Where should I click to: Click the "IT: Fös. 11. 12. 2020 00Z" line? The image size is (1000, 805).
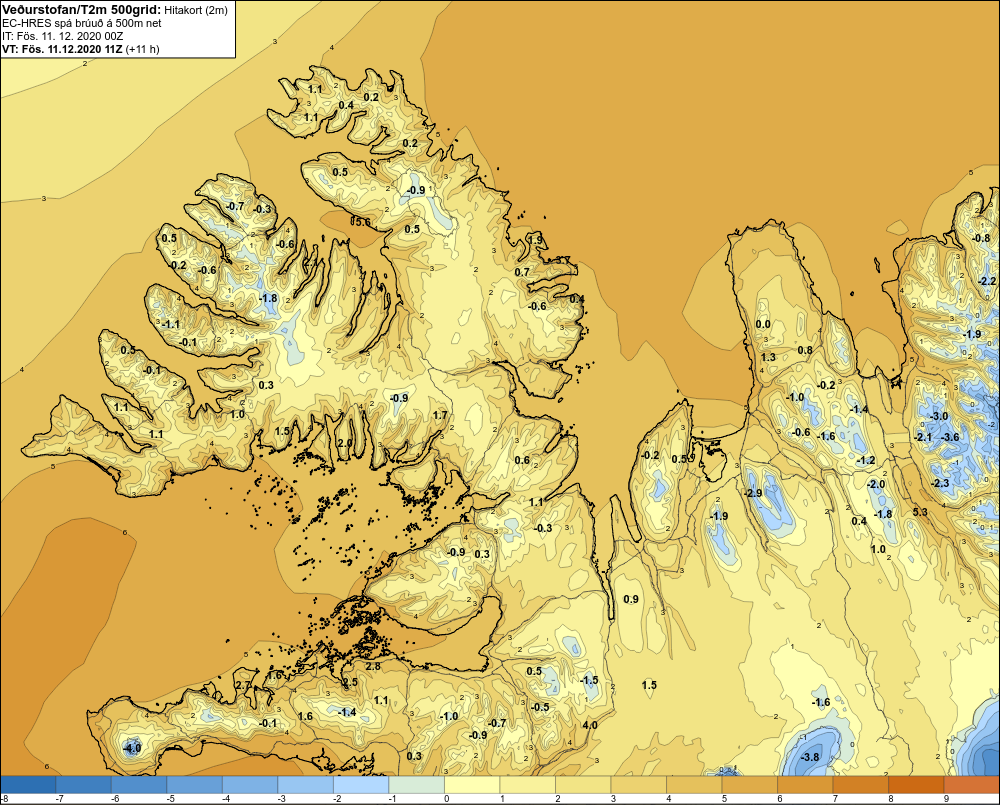tap(62, 36)
